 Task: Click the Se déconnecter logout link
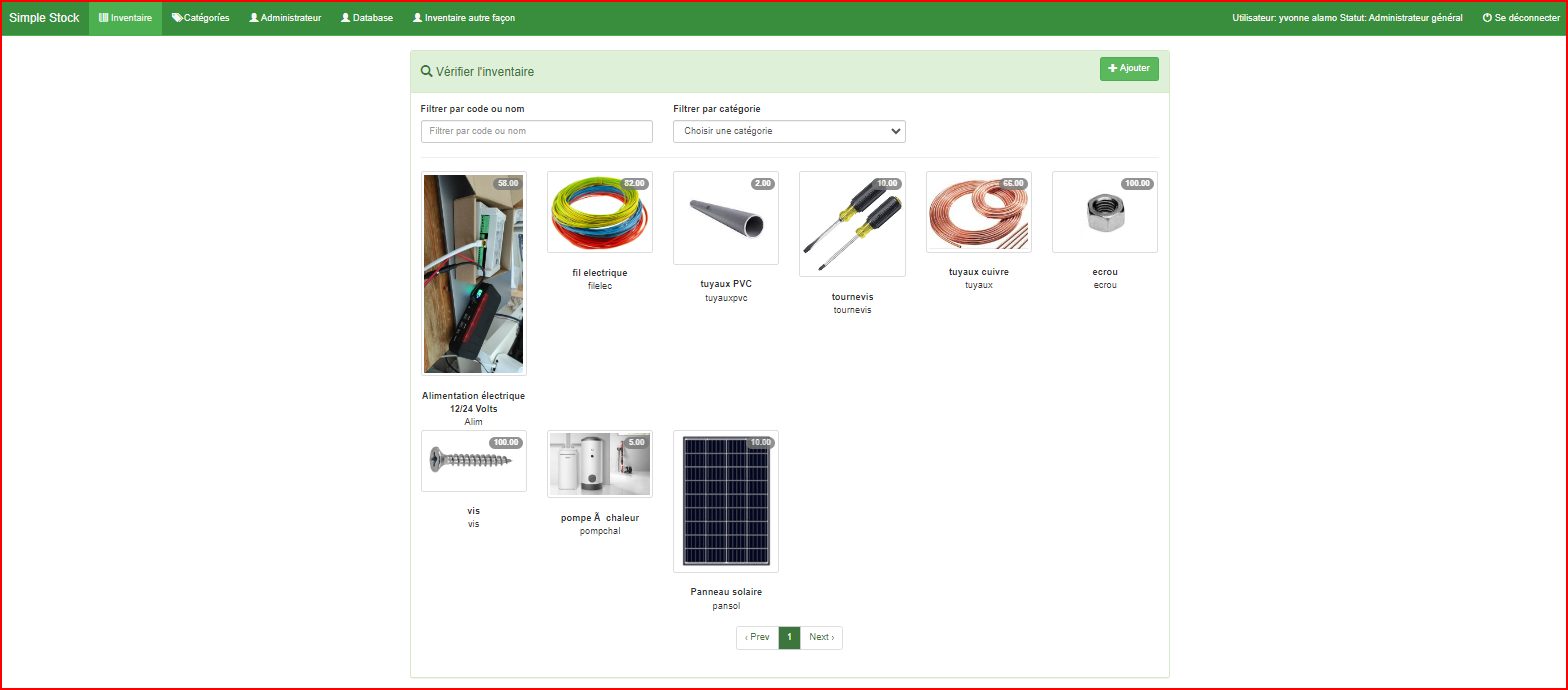coord(1520,18)
